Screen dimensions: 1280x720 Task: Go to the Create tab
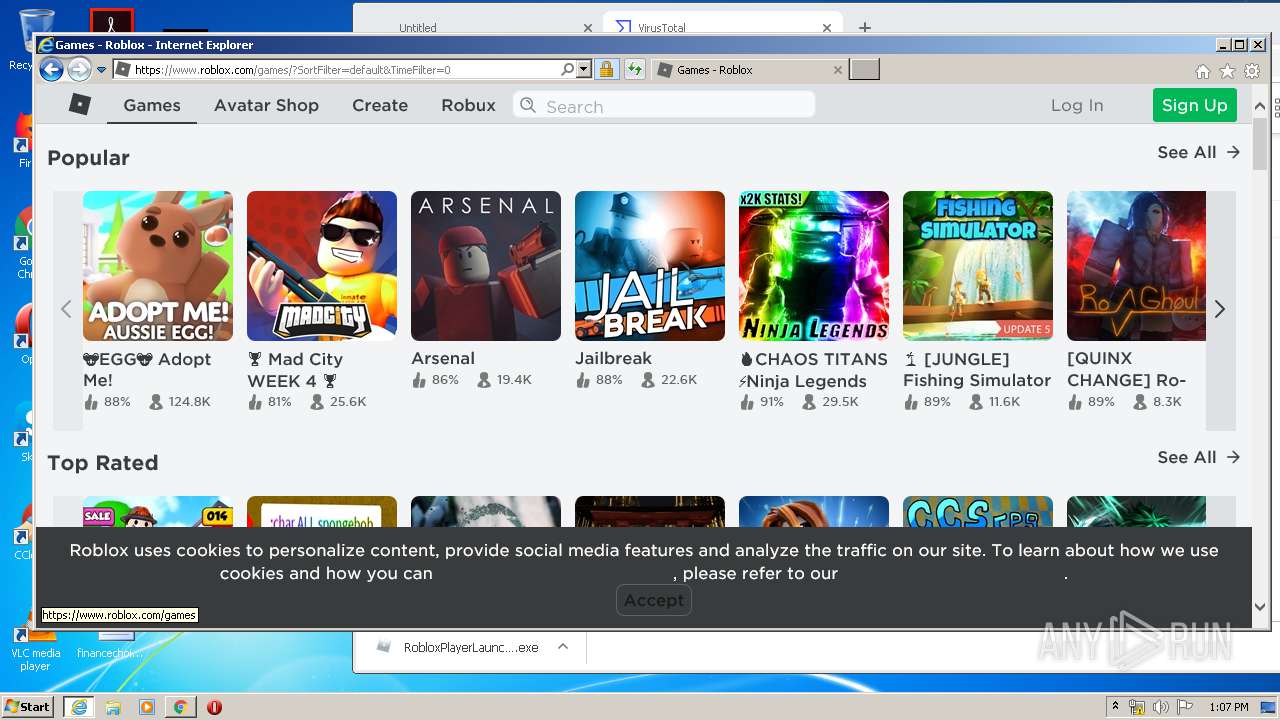380,105
